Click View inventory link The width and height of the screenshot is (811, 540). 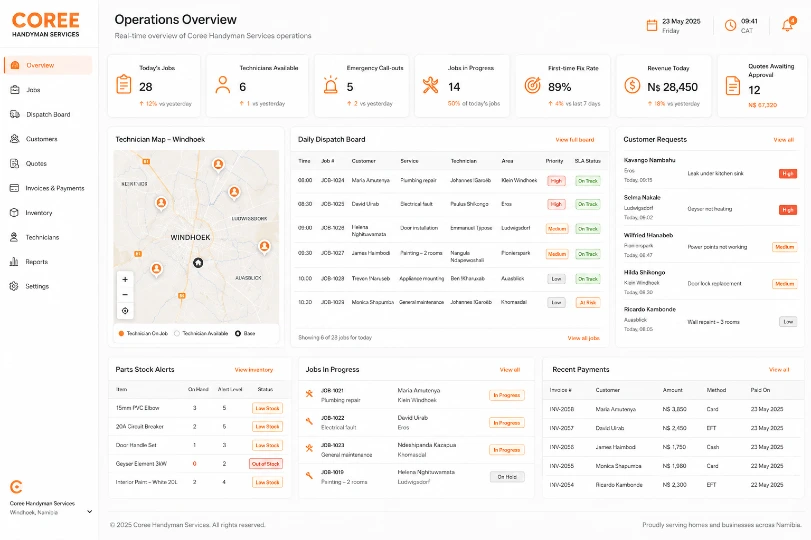click(x=254, y=370)
